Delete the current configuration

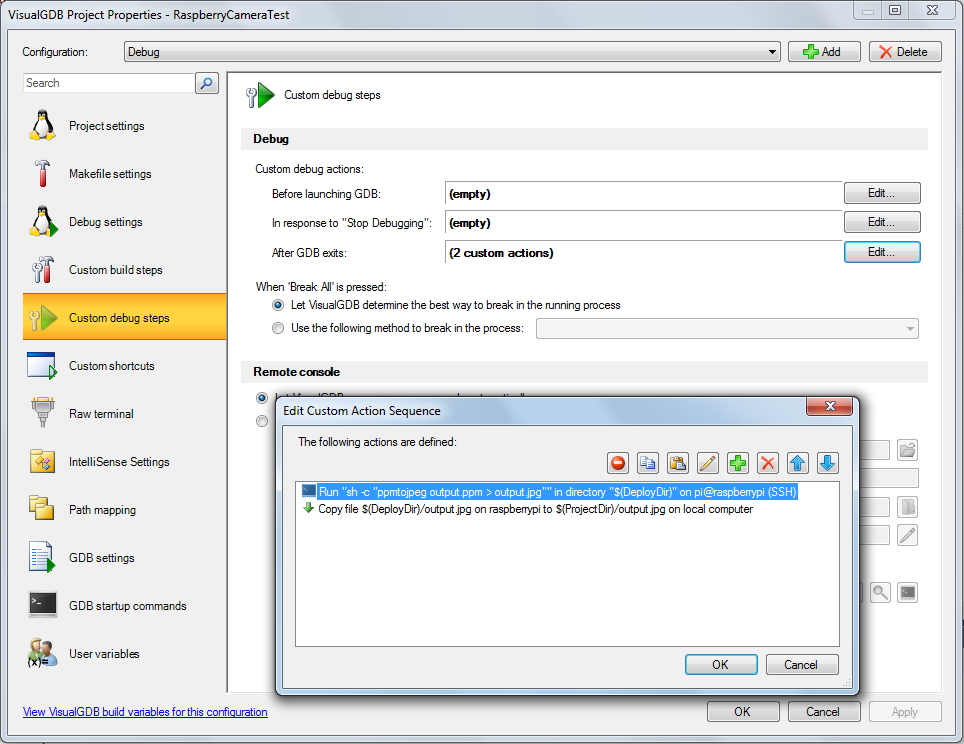[x=905, y=52]
